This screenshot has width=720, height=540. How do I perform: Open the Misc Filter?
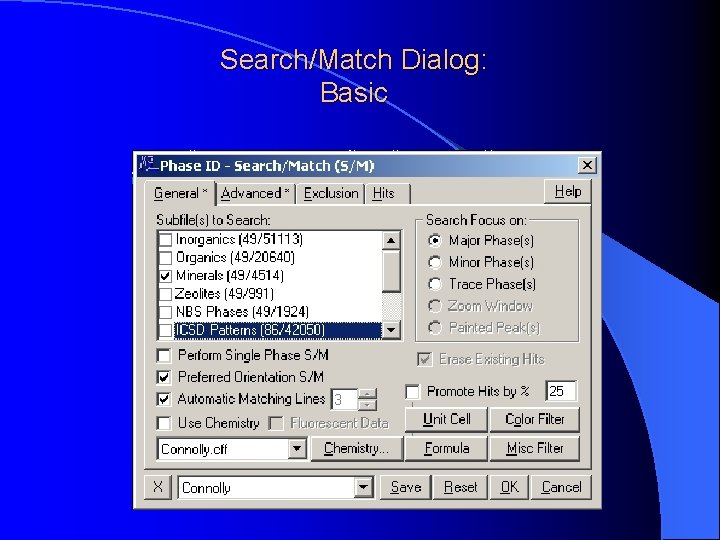coord(534,449)
